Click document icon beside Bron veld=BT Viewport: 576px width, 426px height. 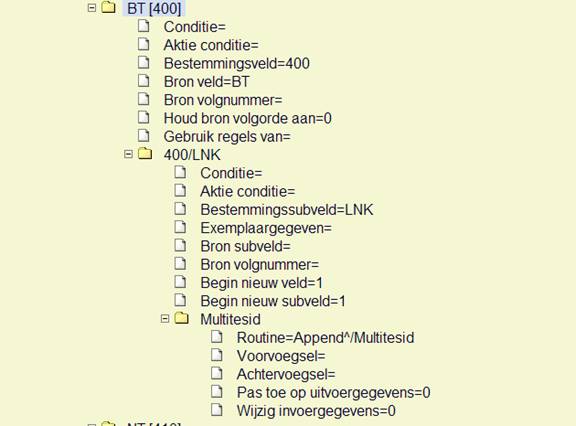[x=144, y=81]
